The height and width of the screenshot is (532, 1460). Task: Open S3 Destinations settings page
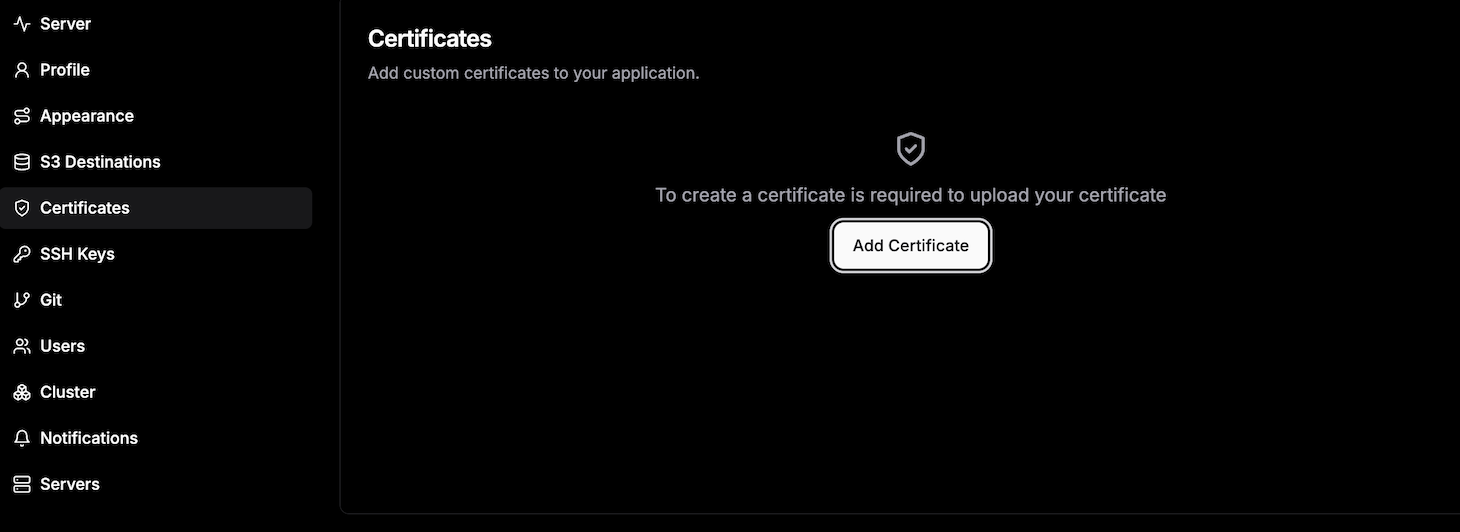click(x=100, y=162)
